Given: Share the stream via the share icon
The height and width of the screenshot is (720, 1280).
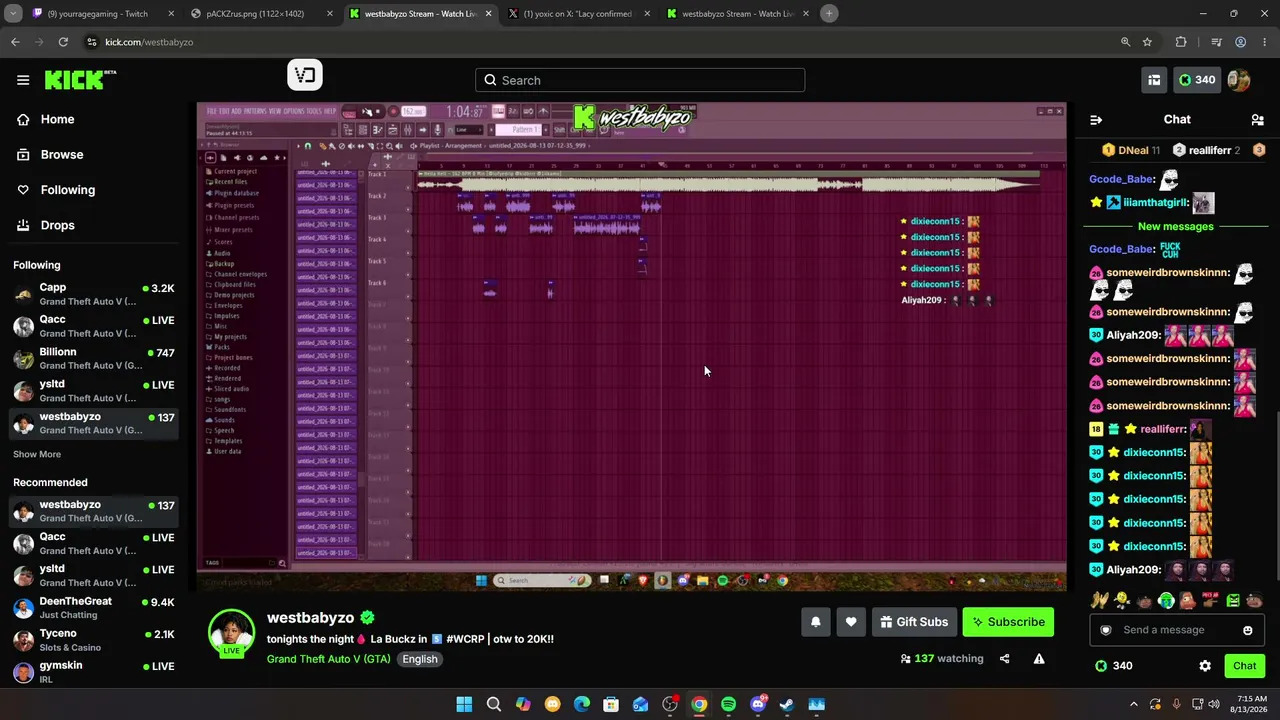Looking at the screenshot, I should click(1005, 659).
